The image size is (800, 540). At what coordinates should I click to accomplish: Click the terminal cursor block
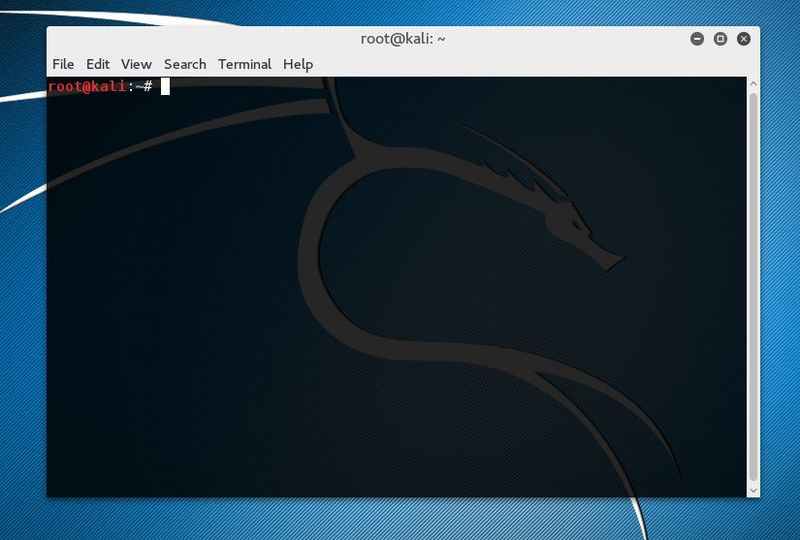click(165, 87)
